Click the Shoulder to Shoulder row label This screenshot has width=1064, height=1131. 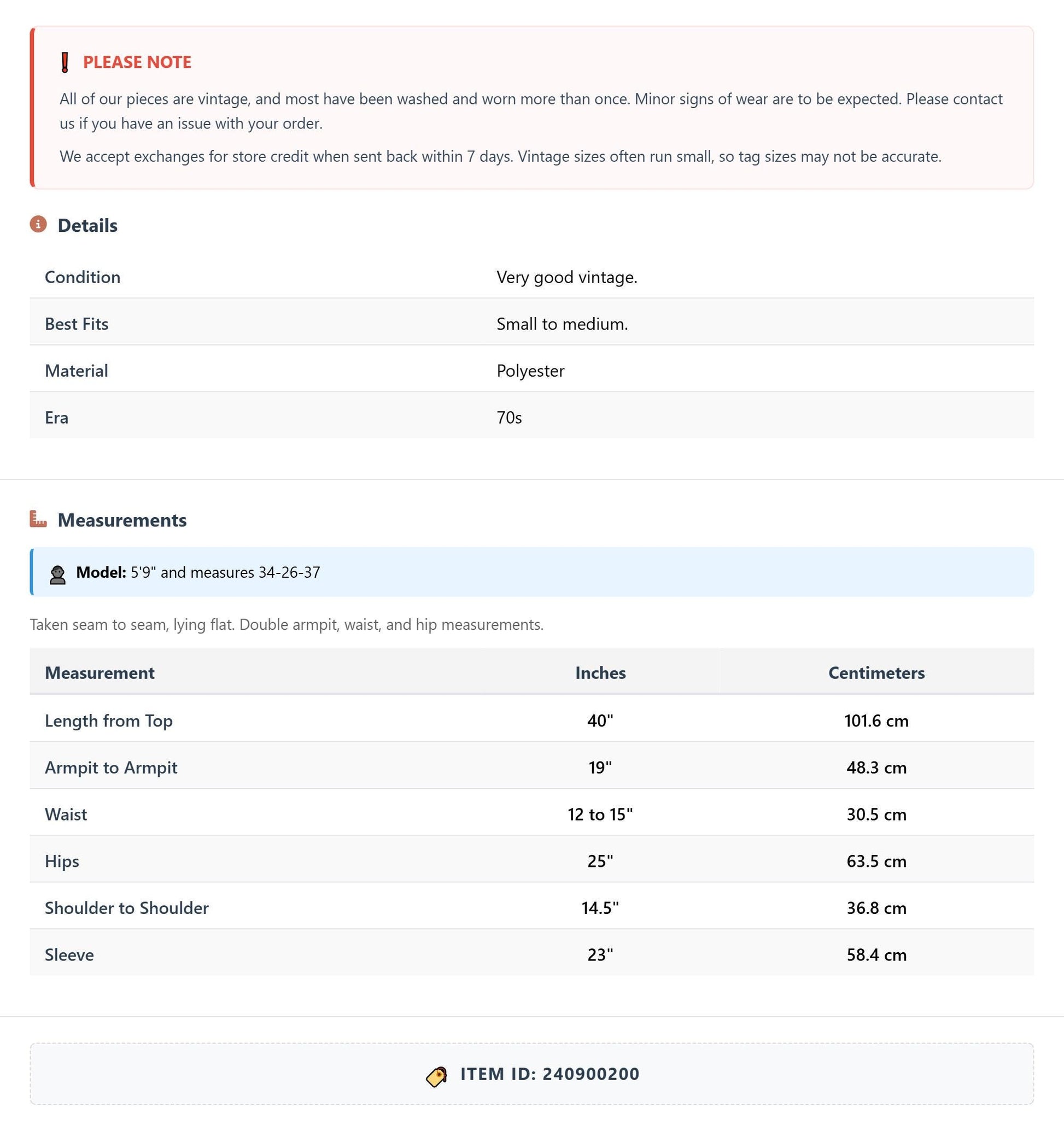[127, 907]
